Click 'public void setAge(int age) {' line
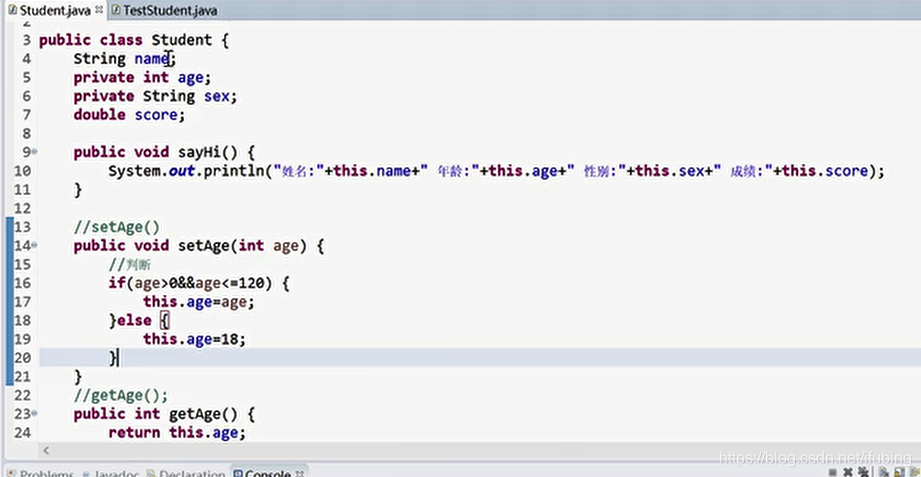Viewport: 921px width, 477px height. point(199,246)
